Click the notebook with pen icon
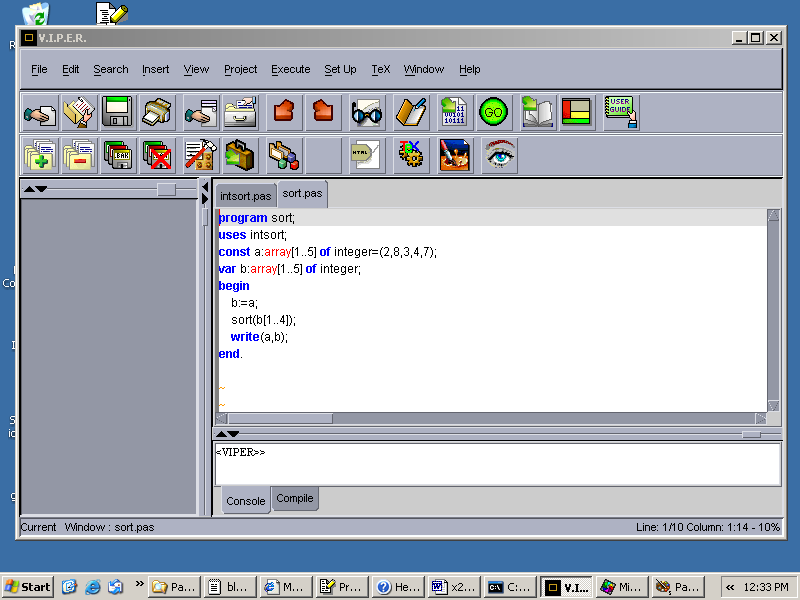The width and height of the screenshot is (800, 600). coord(411,112)
